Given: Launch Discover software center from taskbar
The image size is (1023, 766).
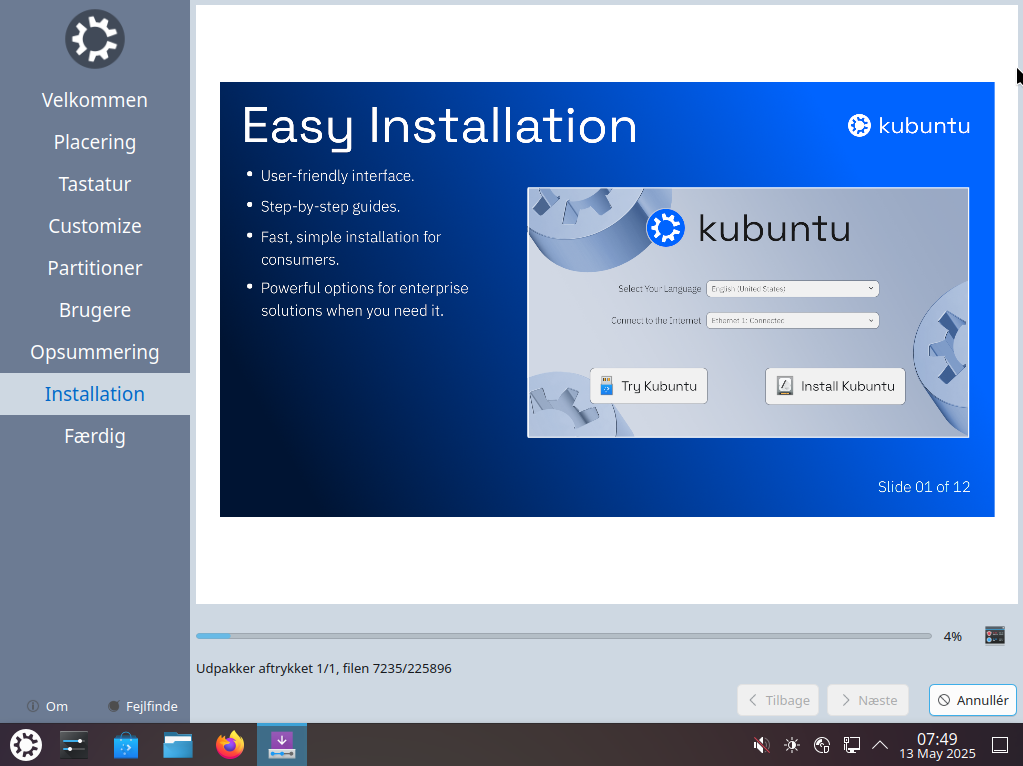Looking at the screenshot, I should (126, 744).
